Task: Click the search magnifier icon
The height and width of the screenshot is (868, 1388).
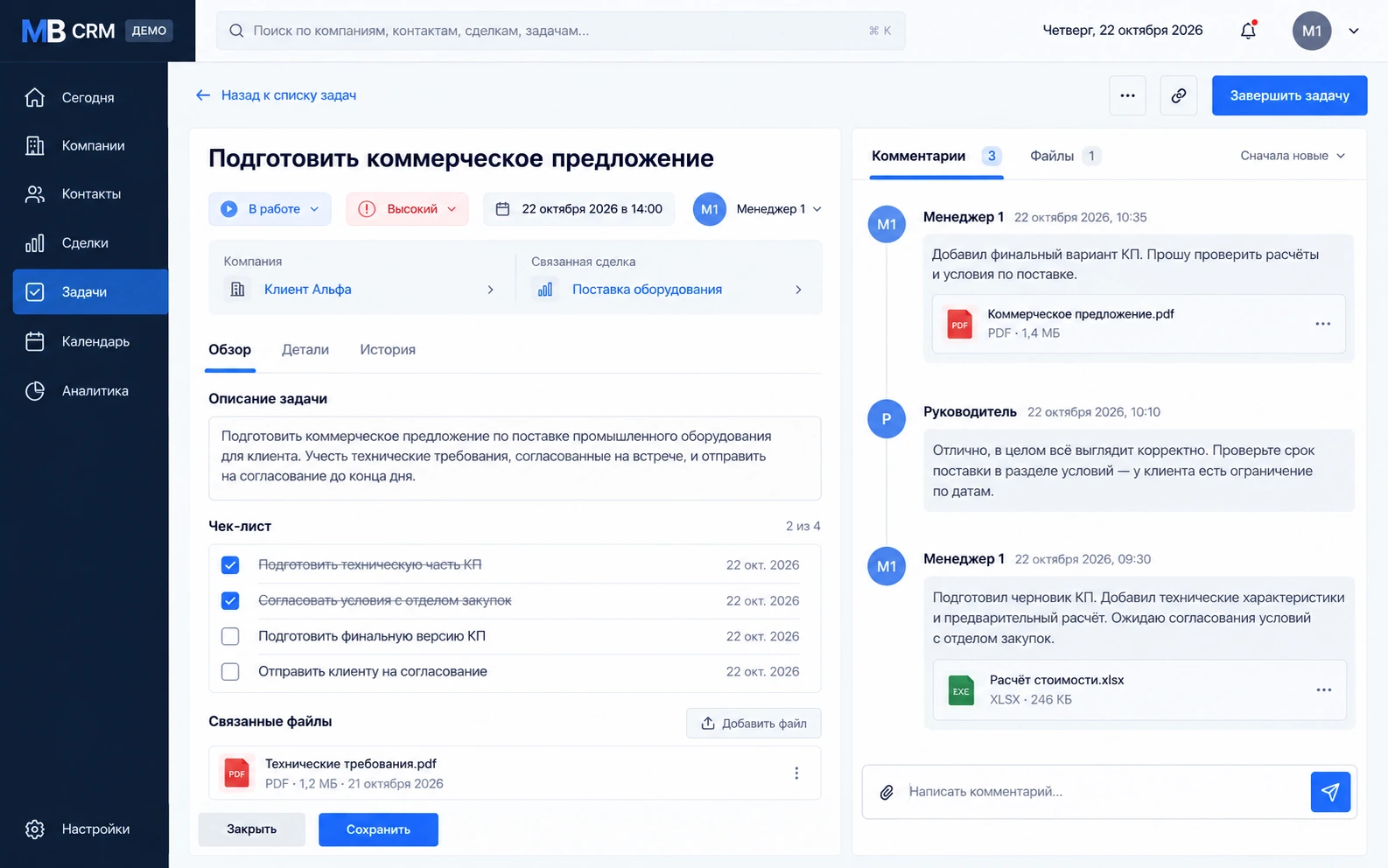Action: coord(236,31)
